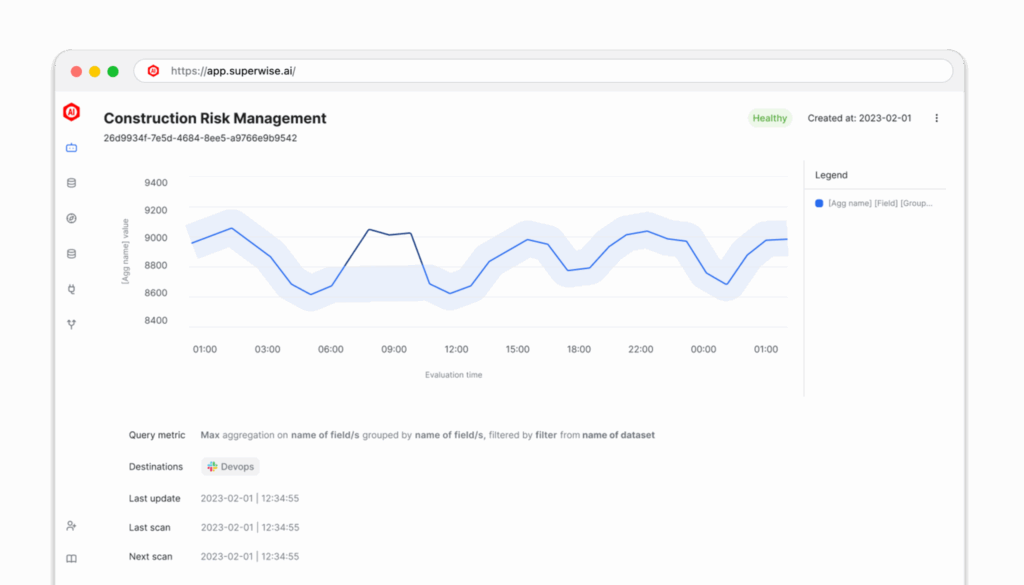Click the dark line segment near 09:00

(390, 234)
